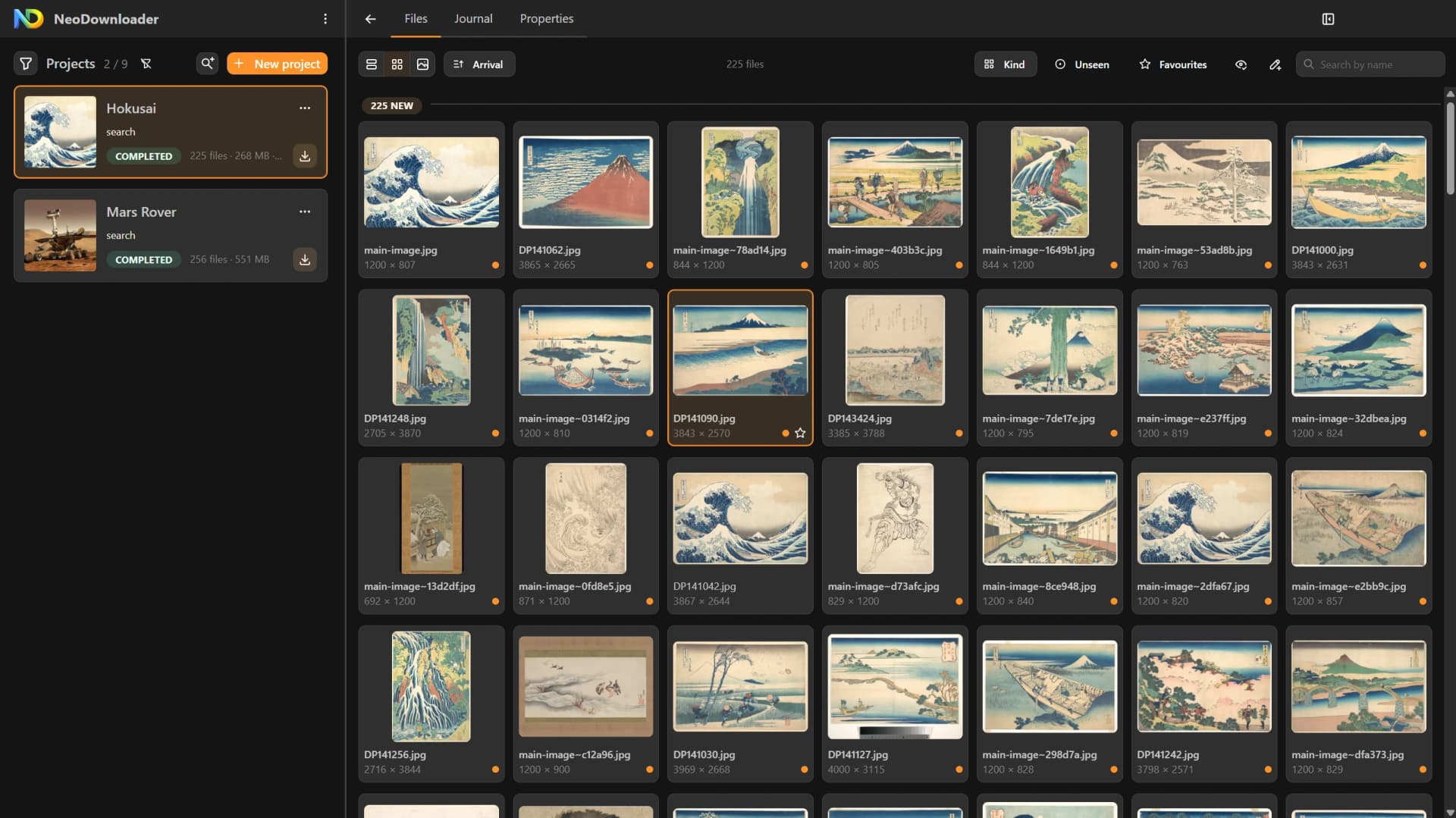Click the scrollbar down arrow
This screenshot has height=818, width=1456.
(x=1450, y=812)
